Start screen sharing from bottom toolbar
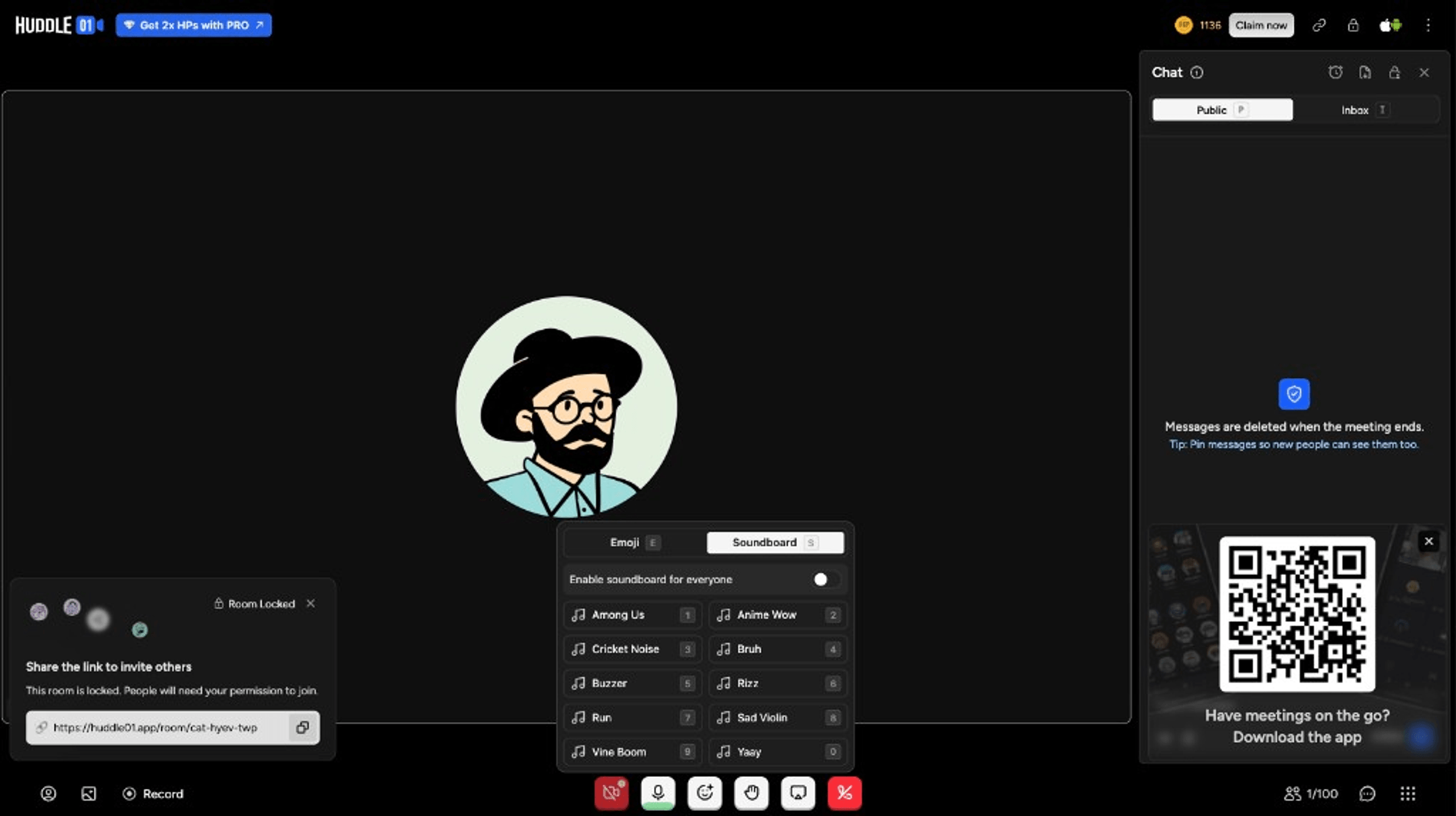 (798, 793)
